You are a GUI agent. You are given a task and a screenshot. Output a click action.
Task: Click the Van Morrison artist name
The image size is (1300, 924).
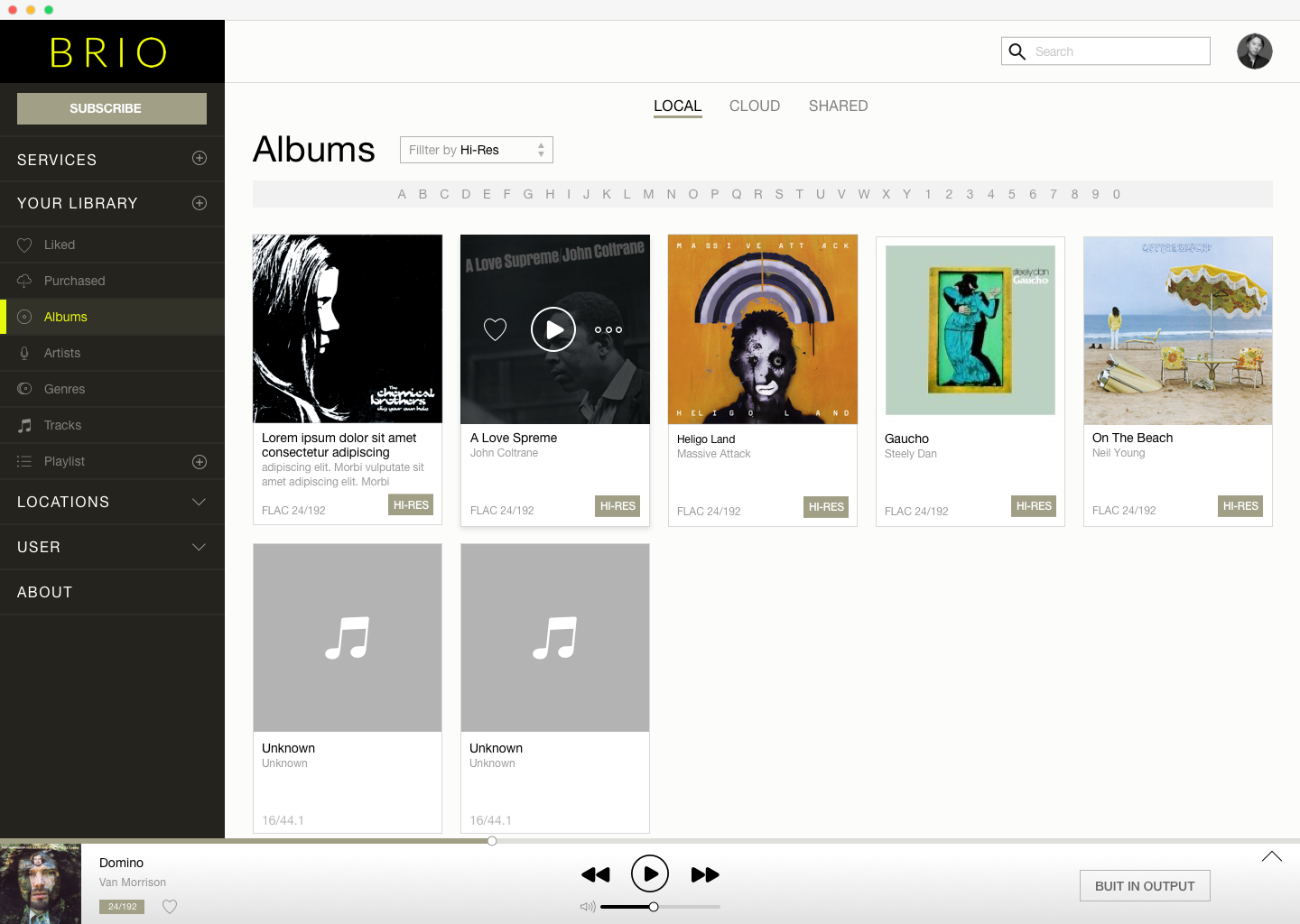pos(133,882)
